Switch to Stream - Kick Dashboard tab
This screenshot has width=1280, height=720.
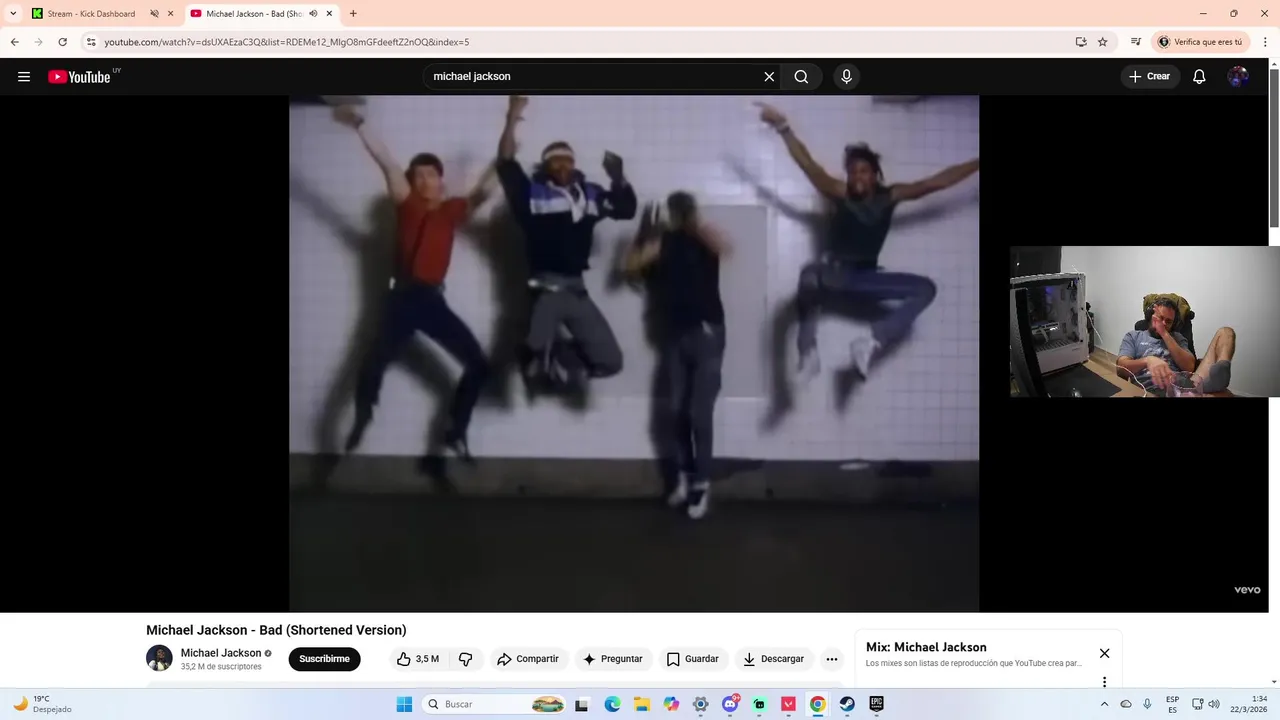91,14
